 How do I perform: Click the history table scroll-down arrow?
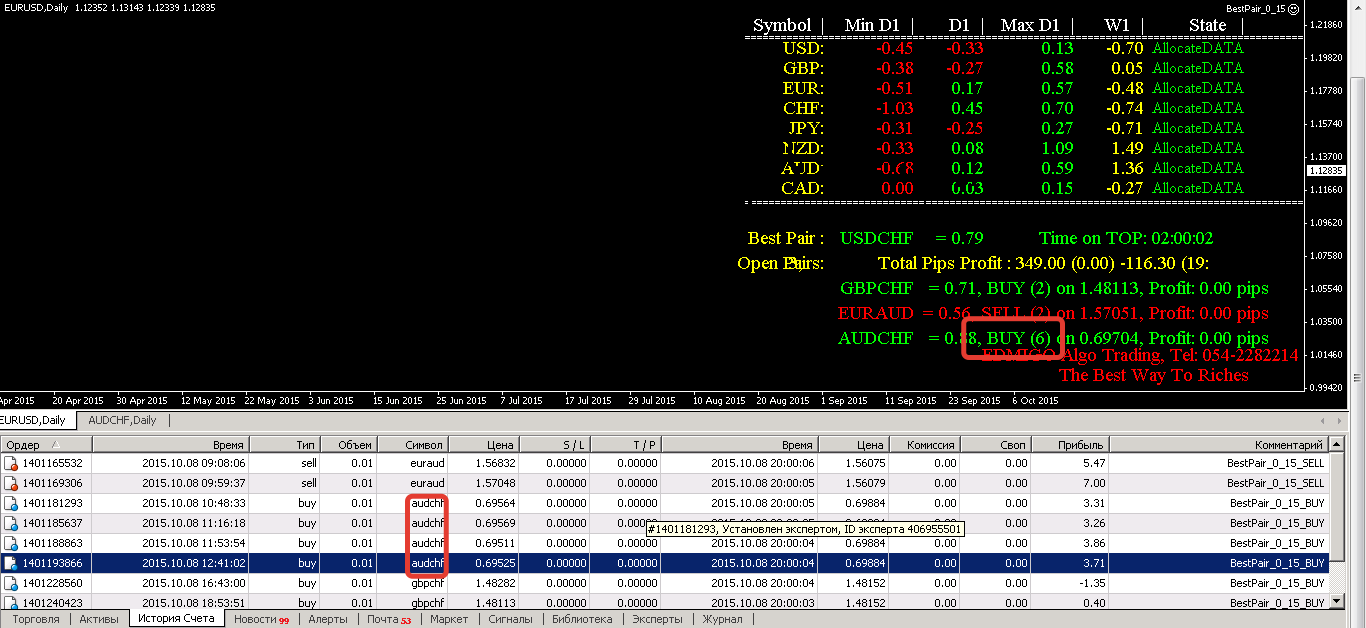[1339, 601]
